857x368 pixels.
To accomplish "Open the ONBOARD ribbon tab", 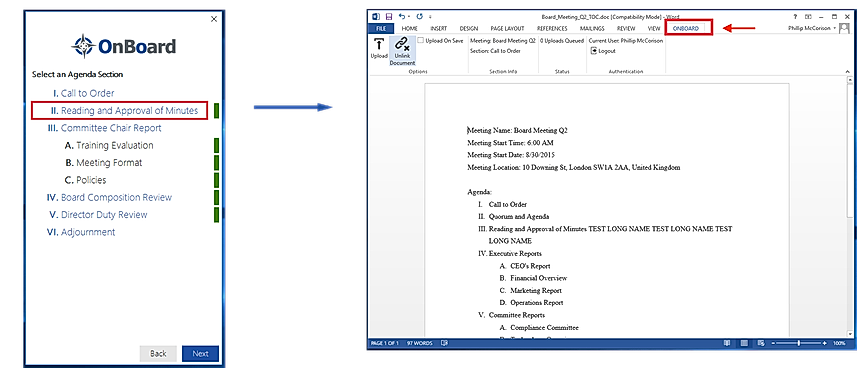I will (x=685, y=28).
